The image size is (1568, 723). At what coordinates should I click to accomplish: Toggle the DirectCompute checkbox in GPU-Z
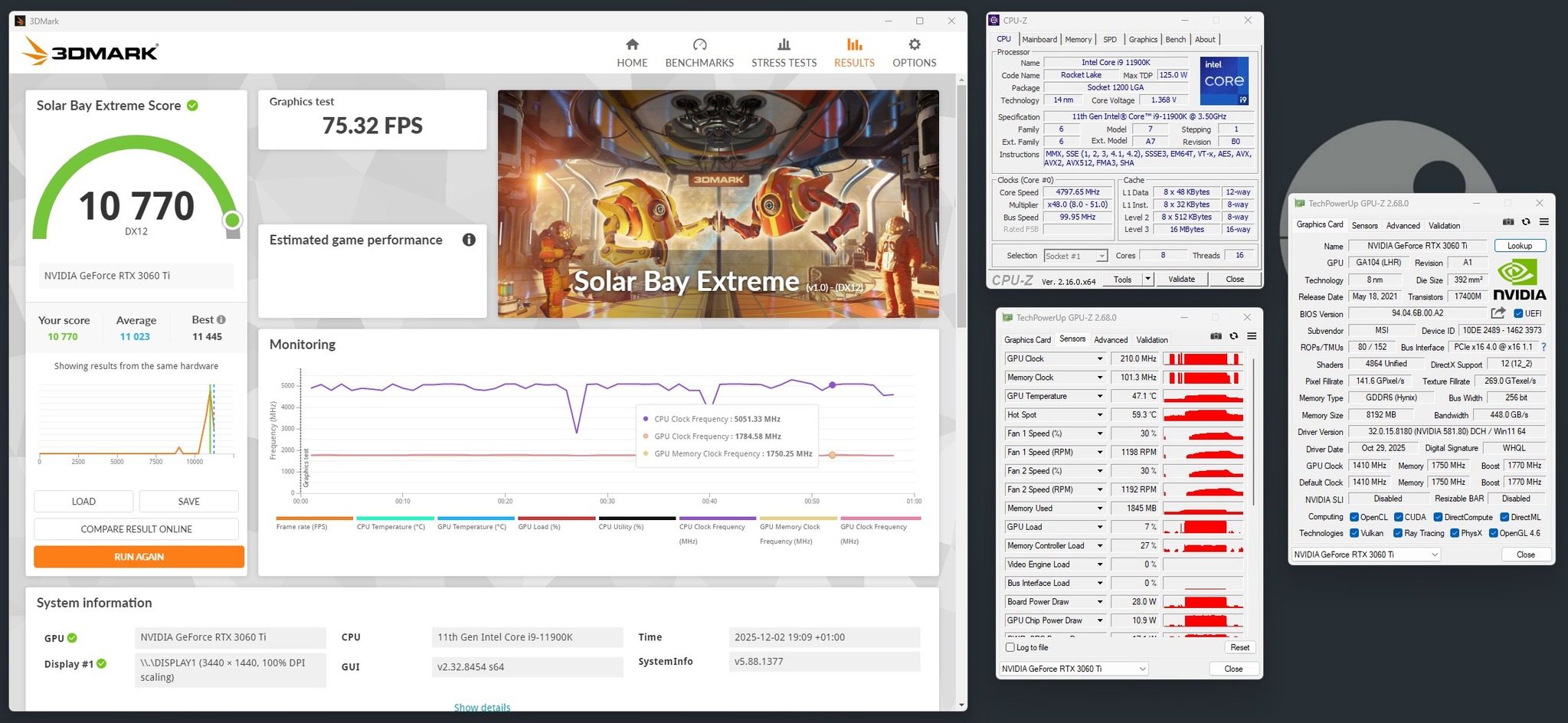click(1438, 517)
